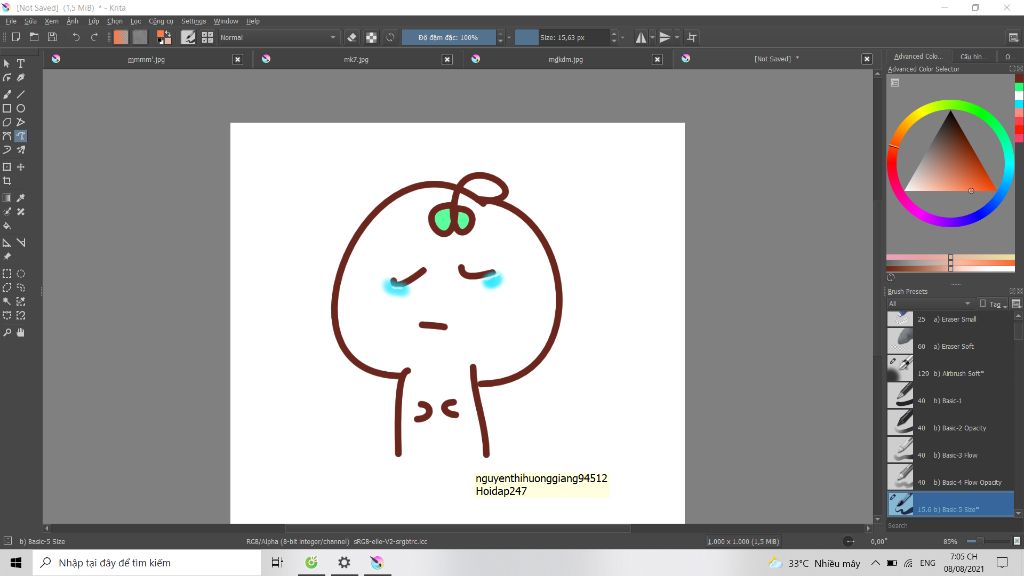Undo the last action
This screenshot has width=1024, height=576.
pyautogui.click(x=76, y=37)
